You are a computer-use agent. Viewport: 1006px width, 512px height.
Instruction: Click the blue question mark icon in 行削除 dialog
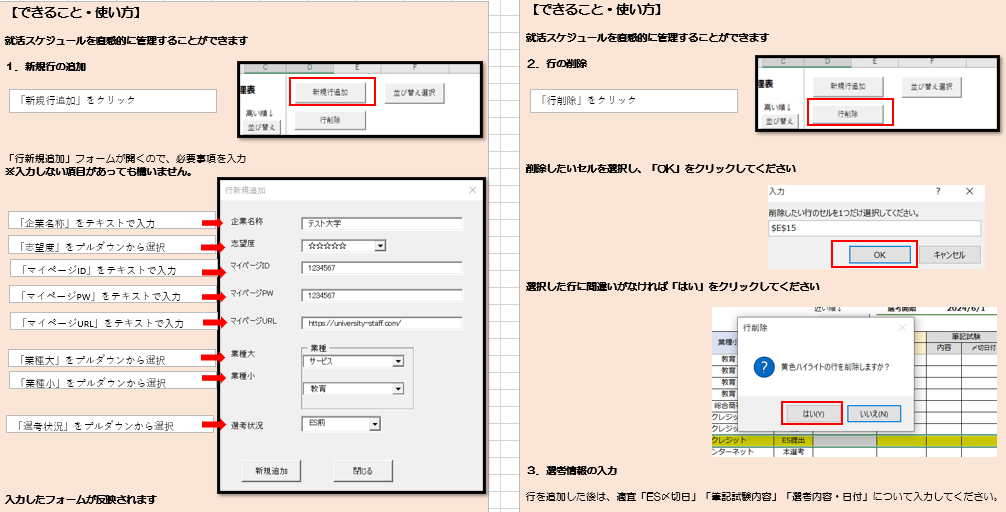(x=764, y=368)
